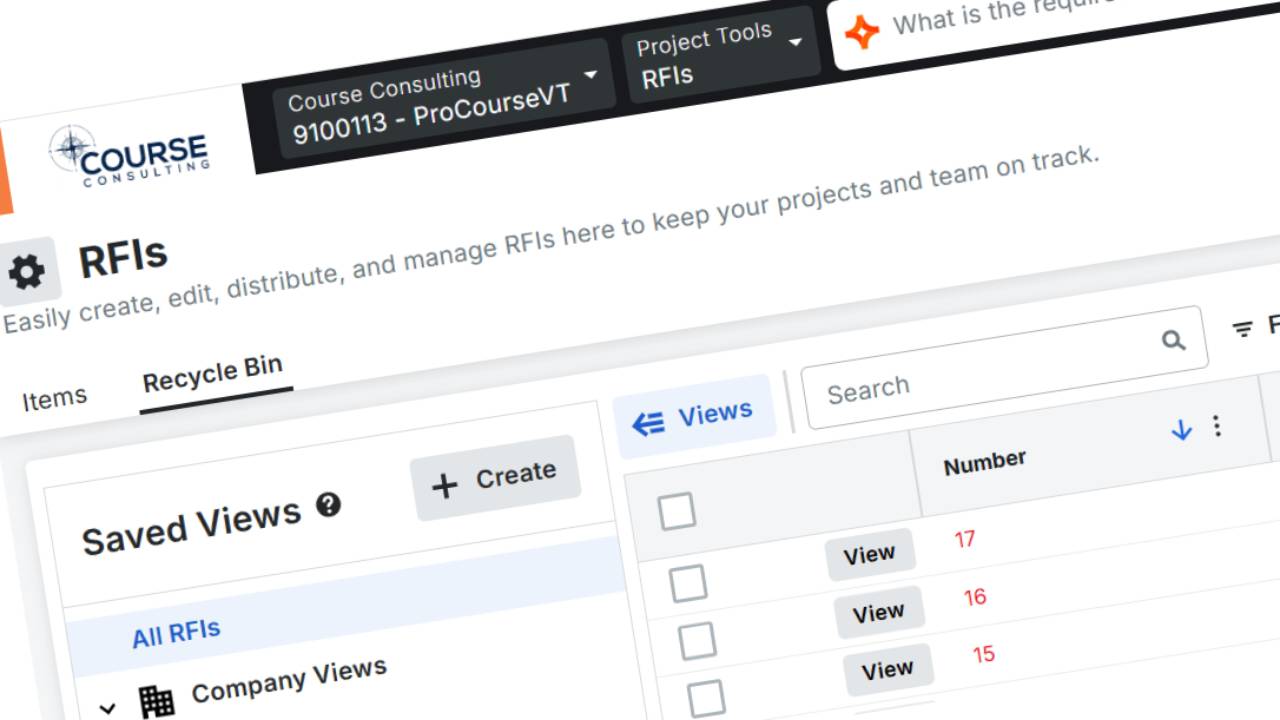Image resolution: width=1280 pixels, height=720 pixels.
Task: Click the Company Views building icon
Action: click(x=156, y=702)
